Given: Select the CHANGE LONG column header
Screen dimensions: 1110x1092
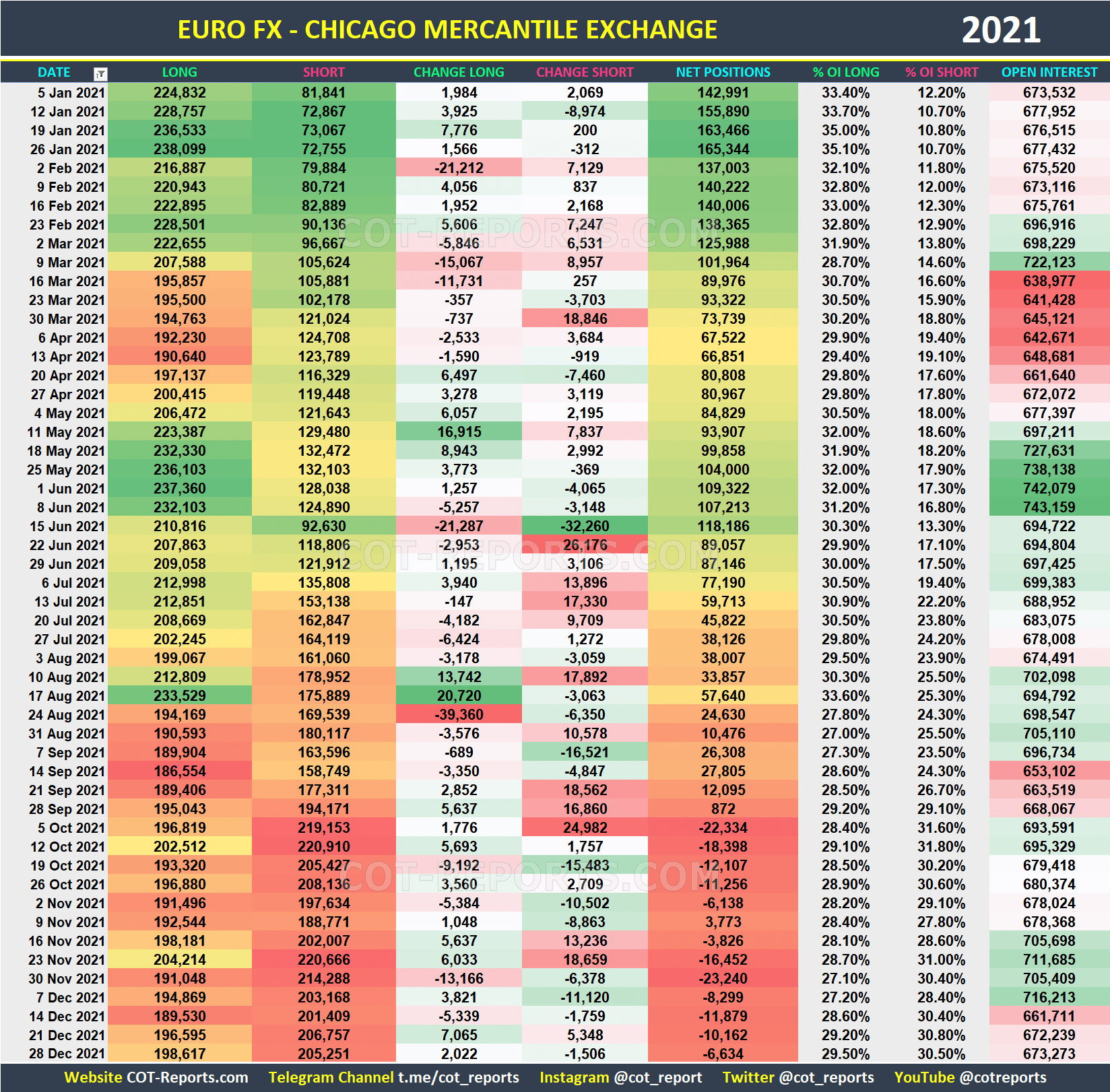Looking at the screenshot, I should point(459,72).
